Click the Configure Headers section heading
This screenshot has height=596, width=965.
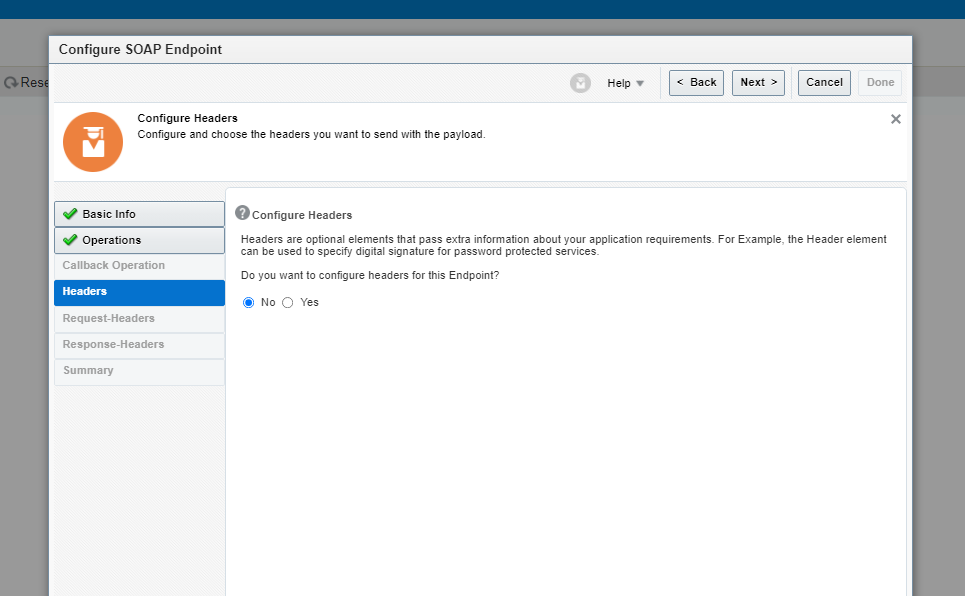[x=302, y=215]
